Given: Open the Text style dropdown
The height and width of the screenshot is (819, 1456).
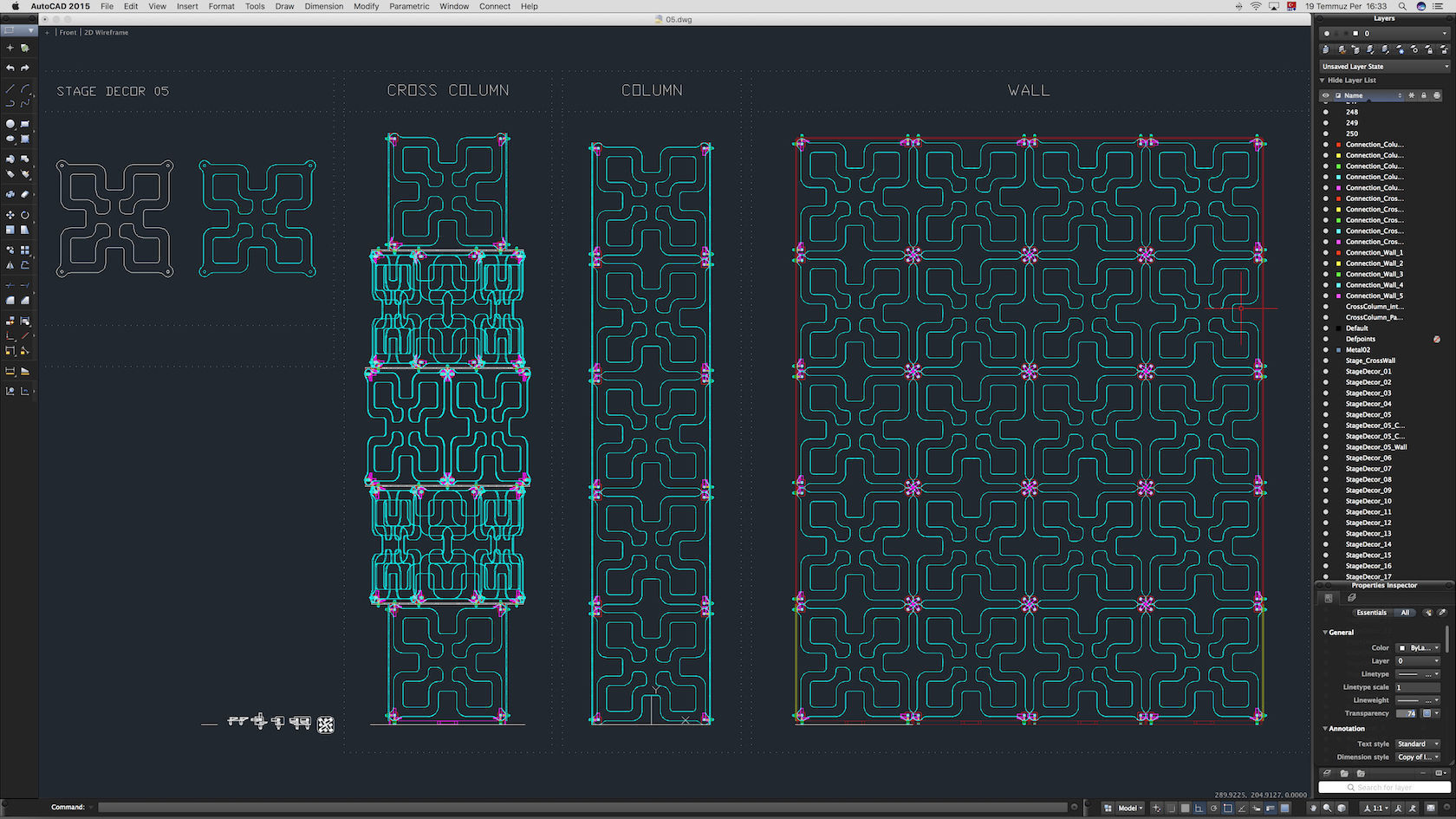Looking at the screenshot, I should click(1418, 744).
